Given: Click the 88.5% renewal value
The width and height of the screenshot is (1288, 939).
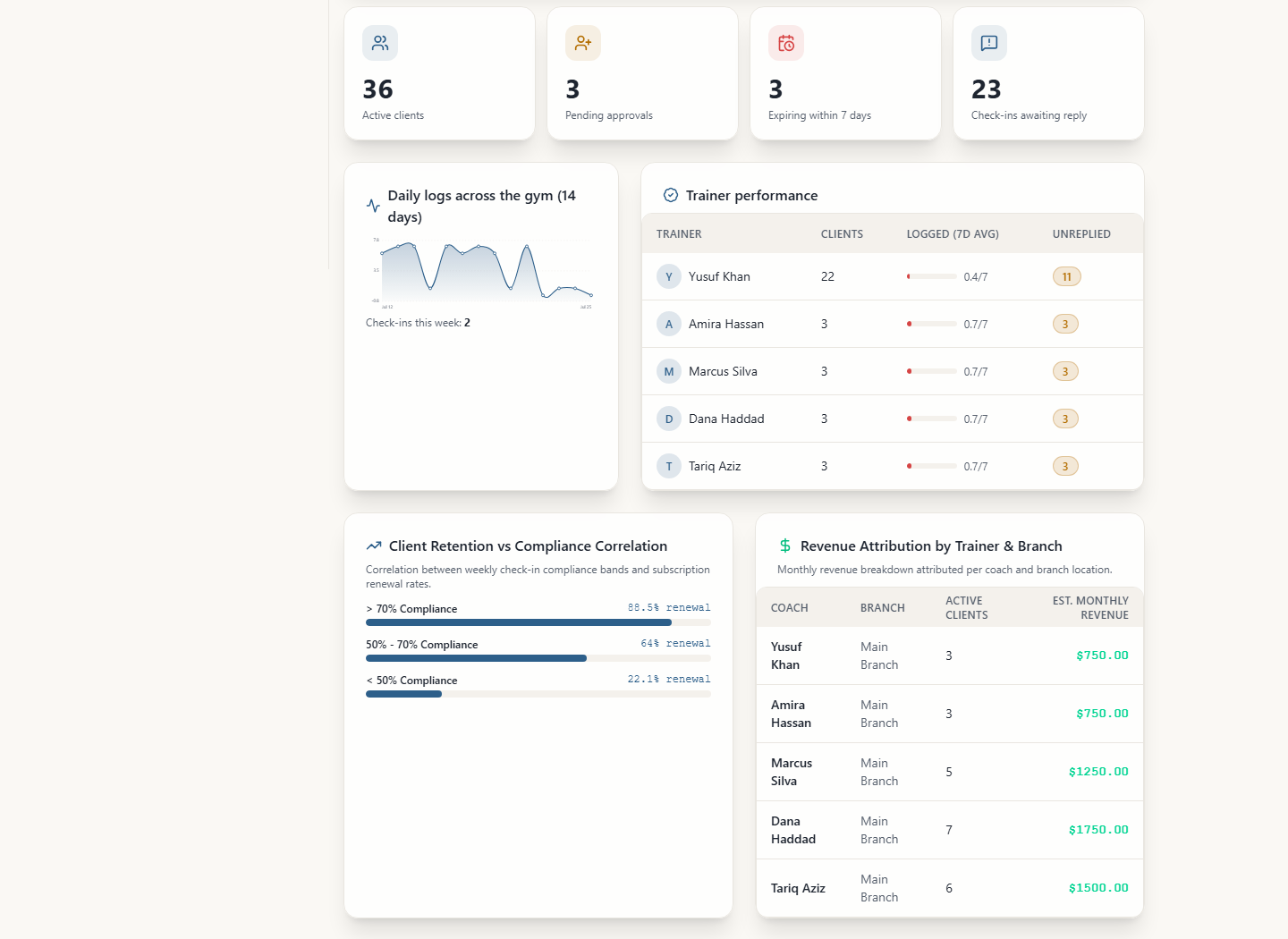Looking at the screenshot, I should pos(669,607).
